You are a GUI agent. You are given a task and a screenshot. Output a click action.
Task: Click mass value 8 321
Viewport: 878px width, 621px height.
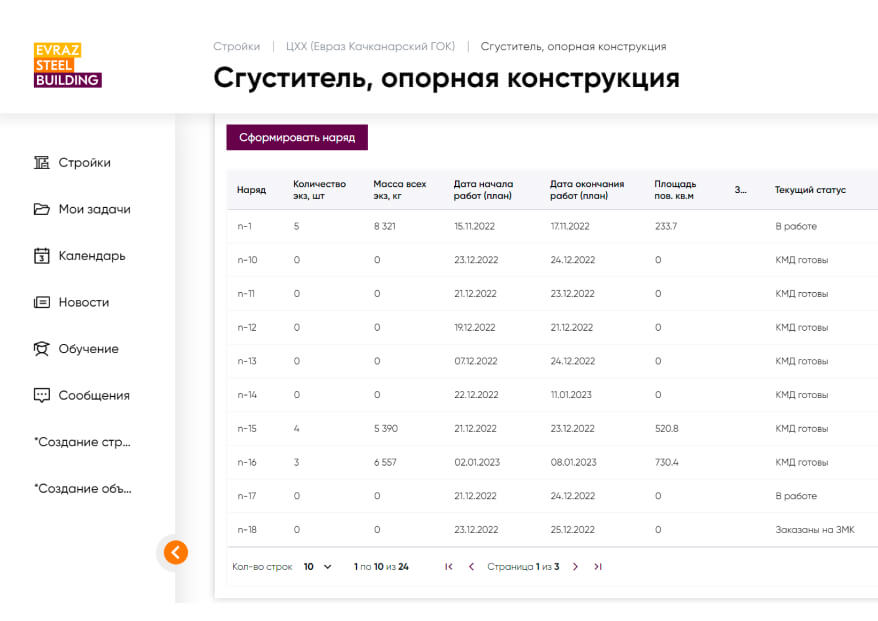(385, 226)
